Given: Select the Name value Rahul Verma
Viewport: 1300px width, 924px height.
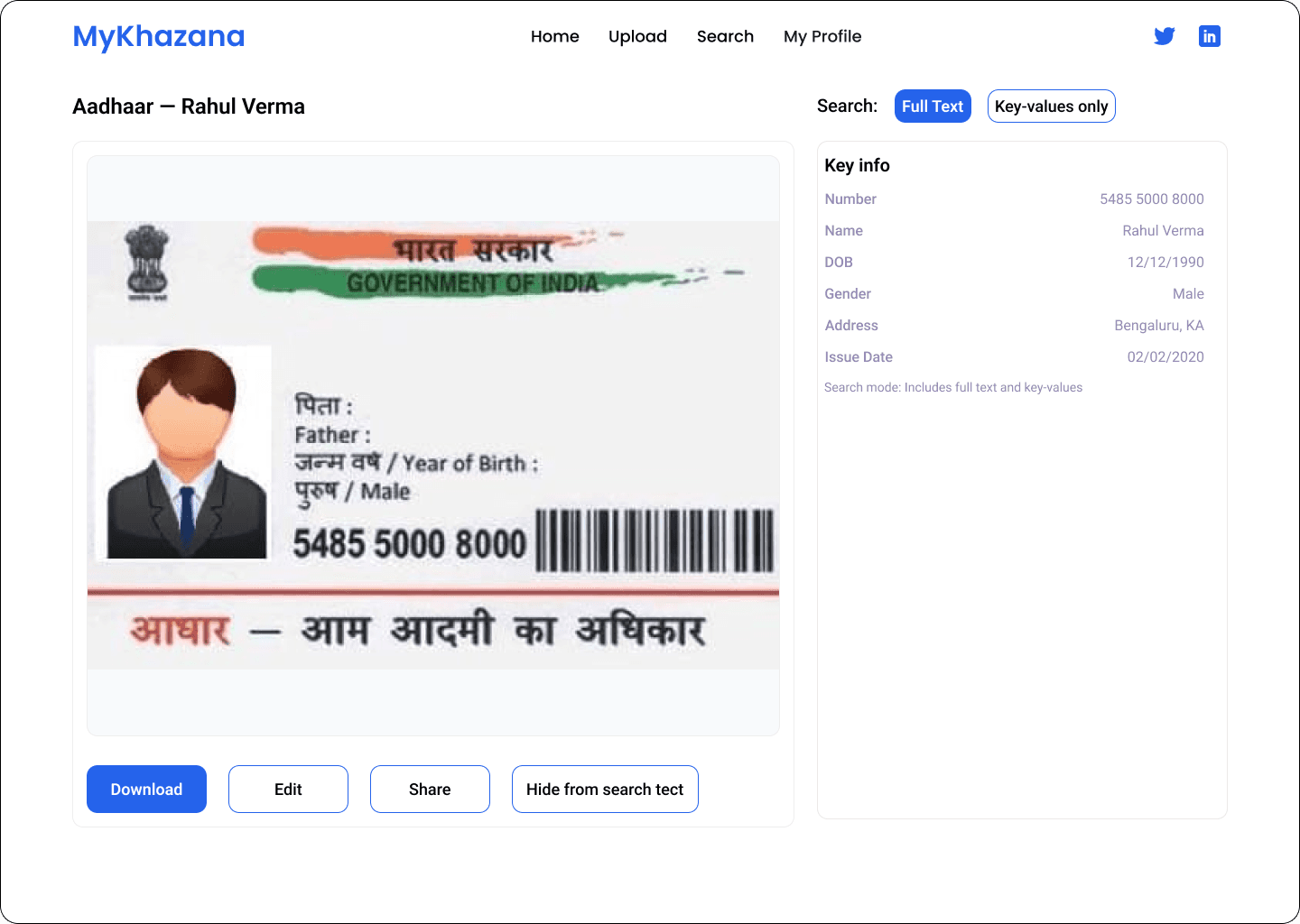Looking at the screenshot, I should click(x=1163, y=231).
